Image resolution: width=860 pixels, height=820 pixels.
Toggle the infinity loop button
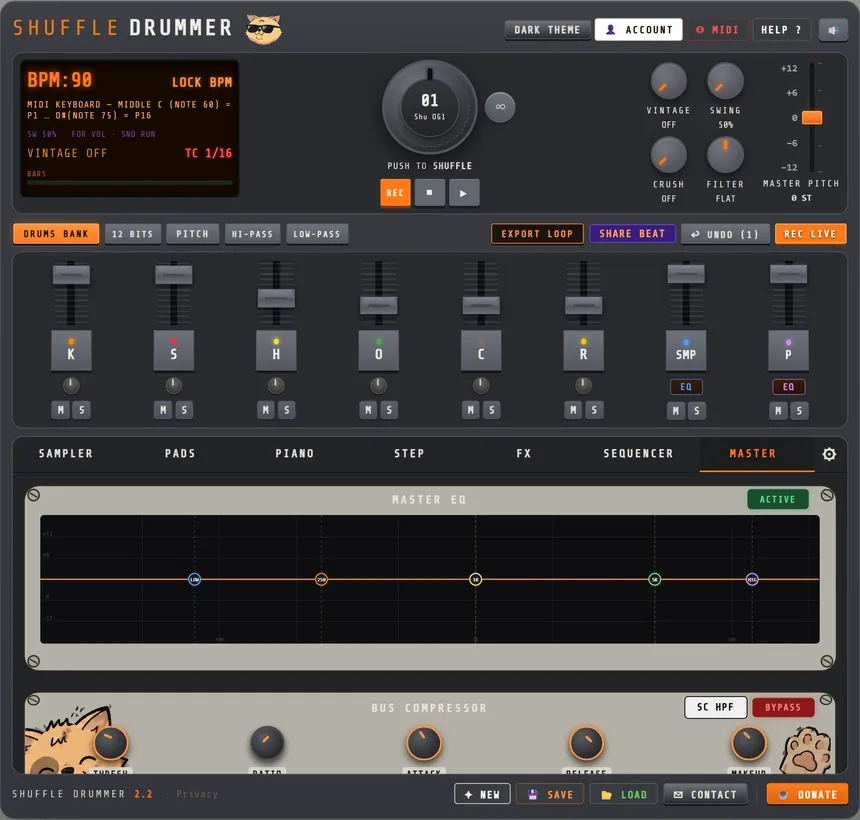[500, 106]
